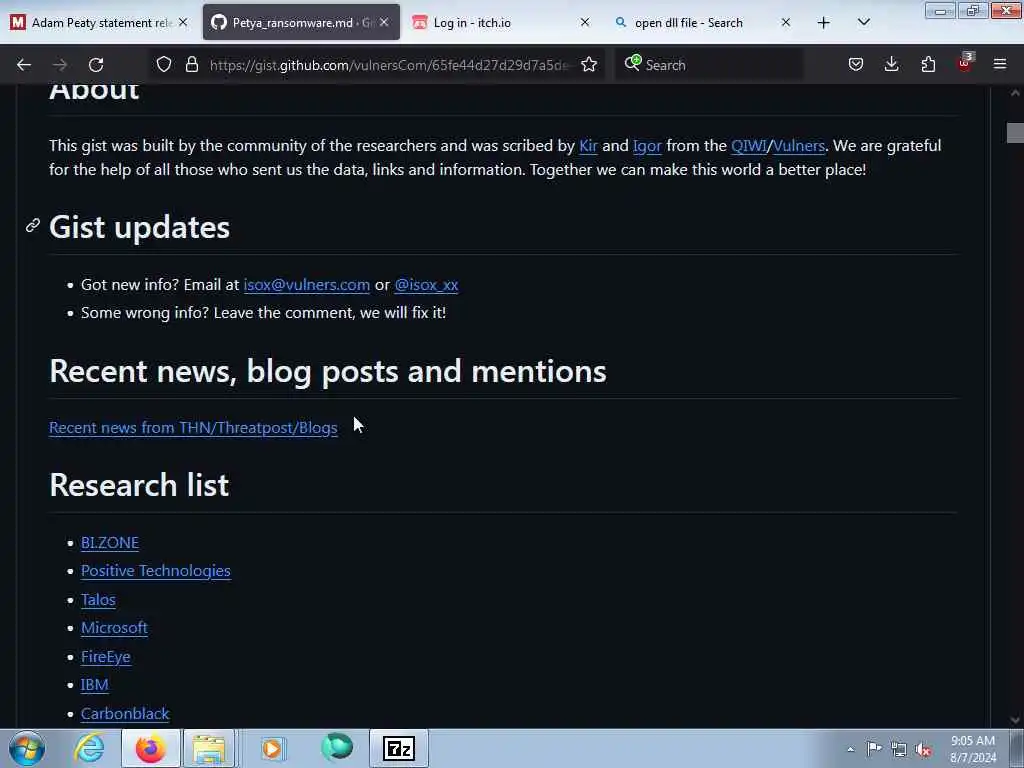Open 7-Zip from the taskbar
Screen dimensions: 1024x768
(x=399, y=748)
